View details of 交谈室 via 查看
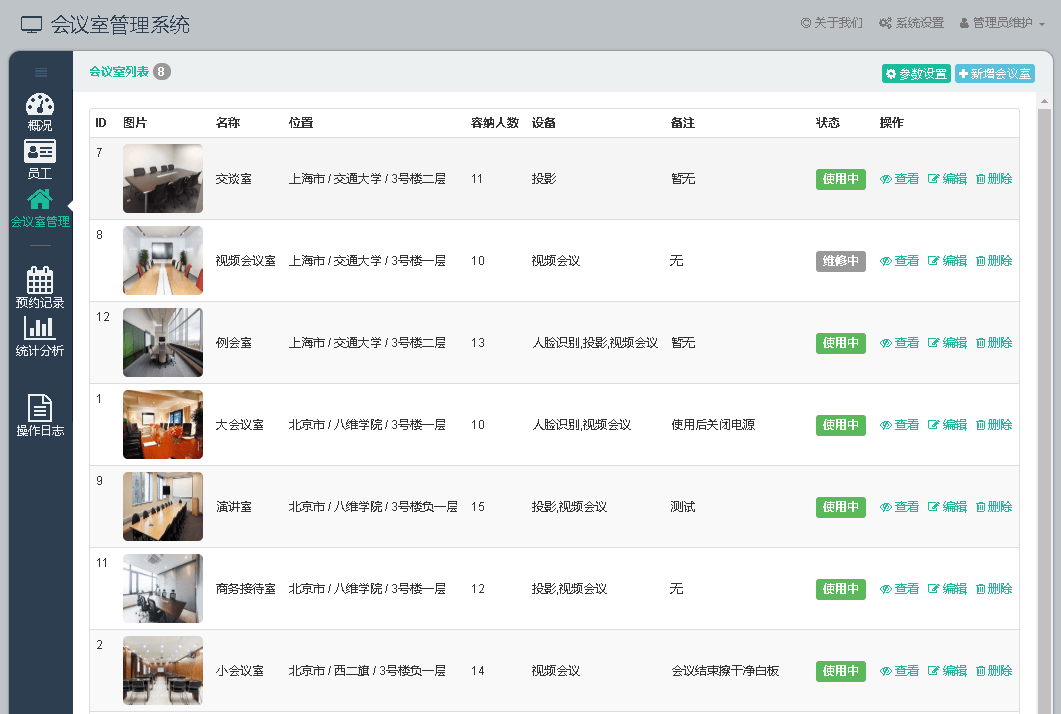Image resolution: width=1061 pixels, height=714 pixels. tap(899, 179)
